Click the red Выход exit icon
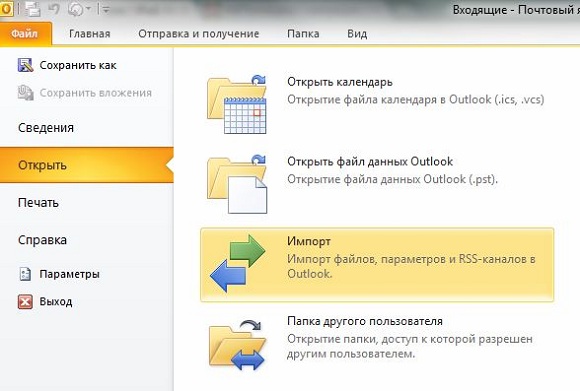Image resolution: width=580 pixels, height=391 pixels. (x=25, y=301)
